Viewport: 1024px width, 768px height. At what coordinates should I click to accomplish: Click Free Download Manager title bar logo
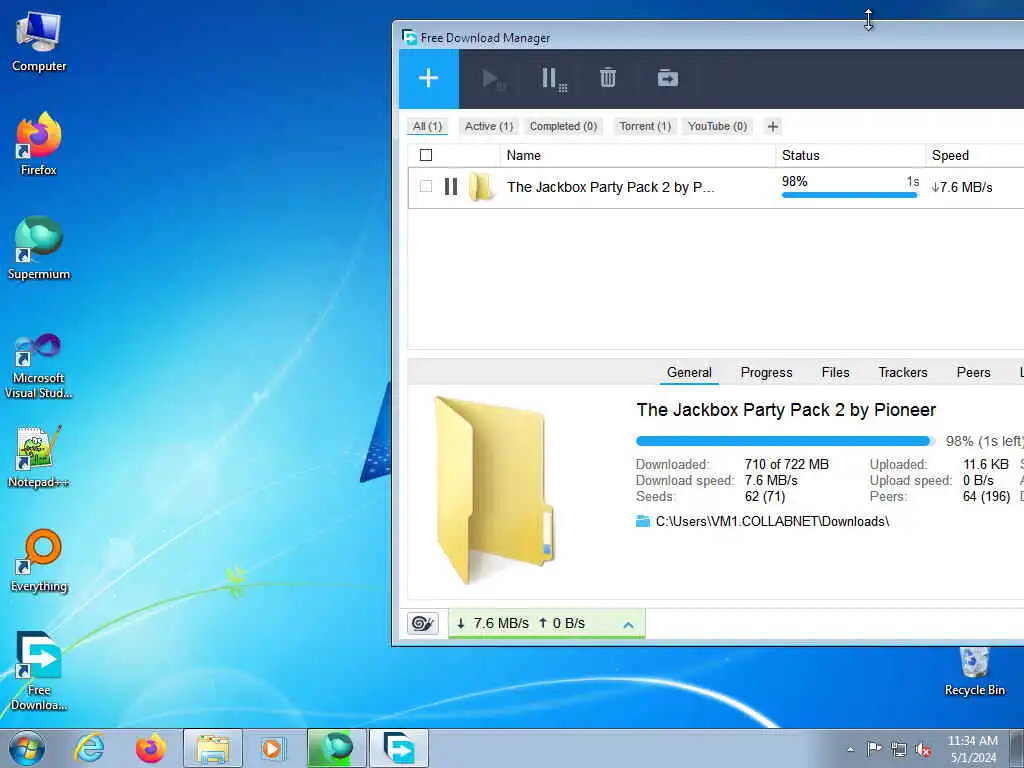click(x=409, y=38)
